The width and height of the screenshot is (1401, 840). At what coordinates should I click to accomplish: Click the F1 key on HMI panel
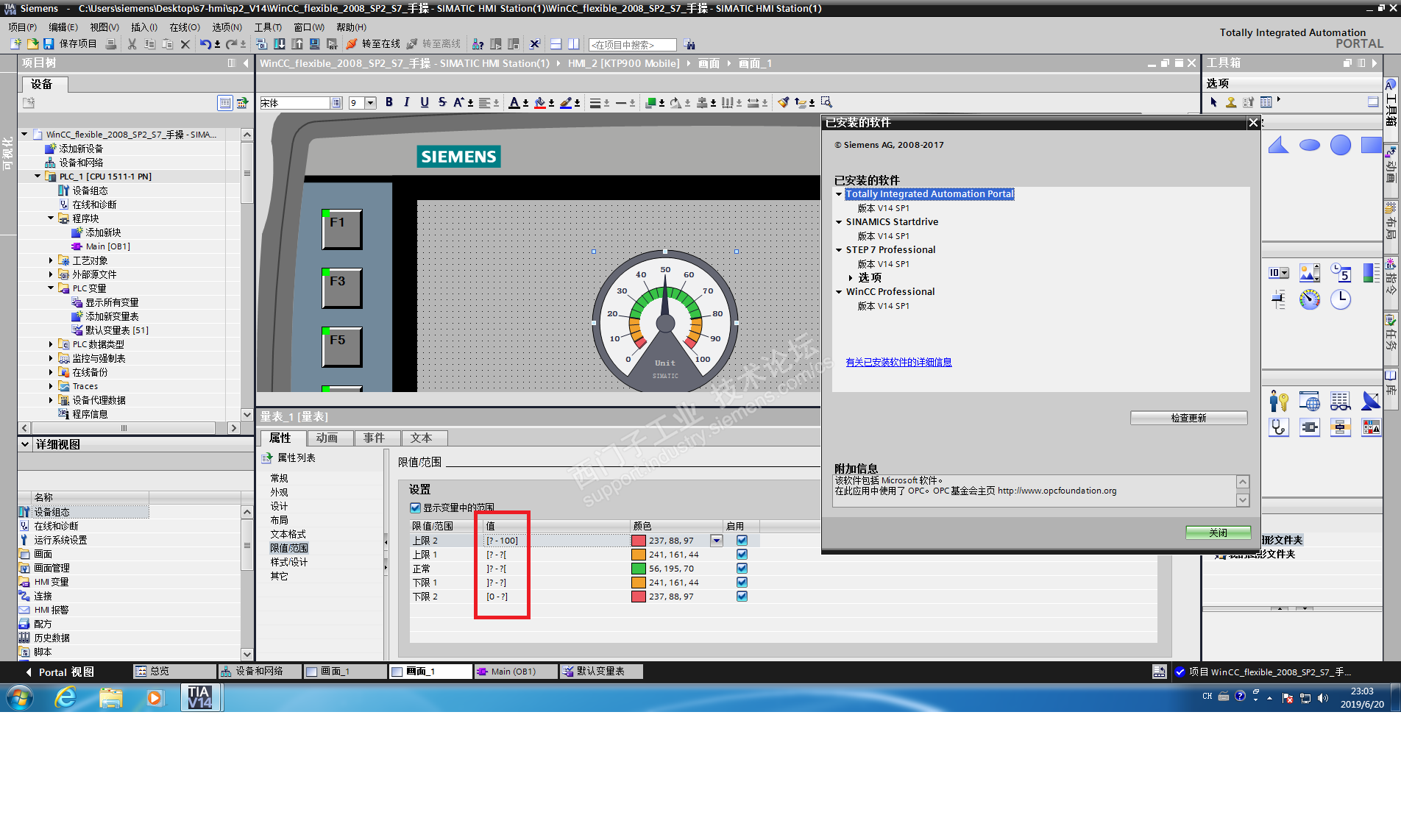[341, 229]
